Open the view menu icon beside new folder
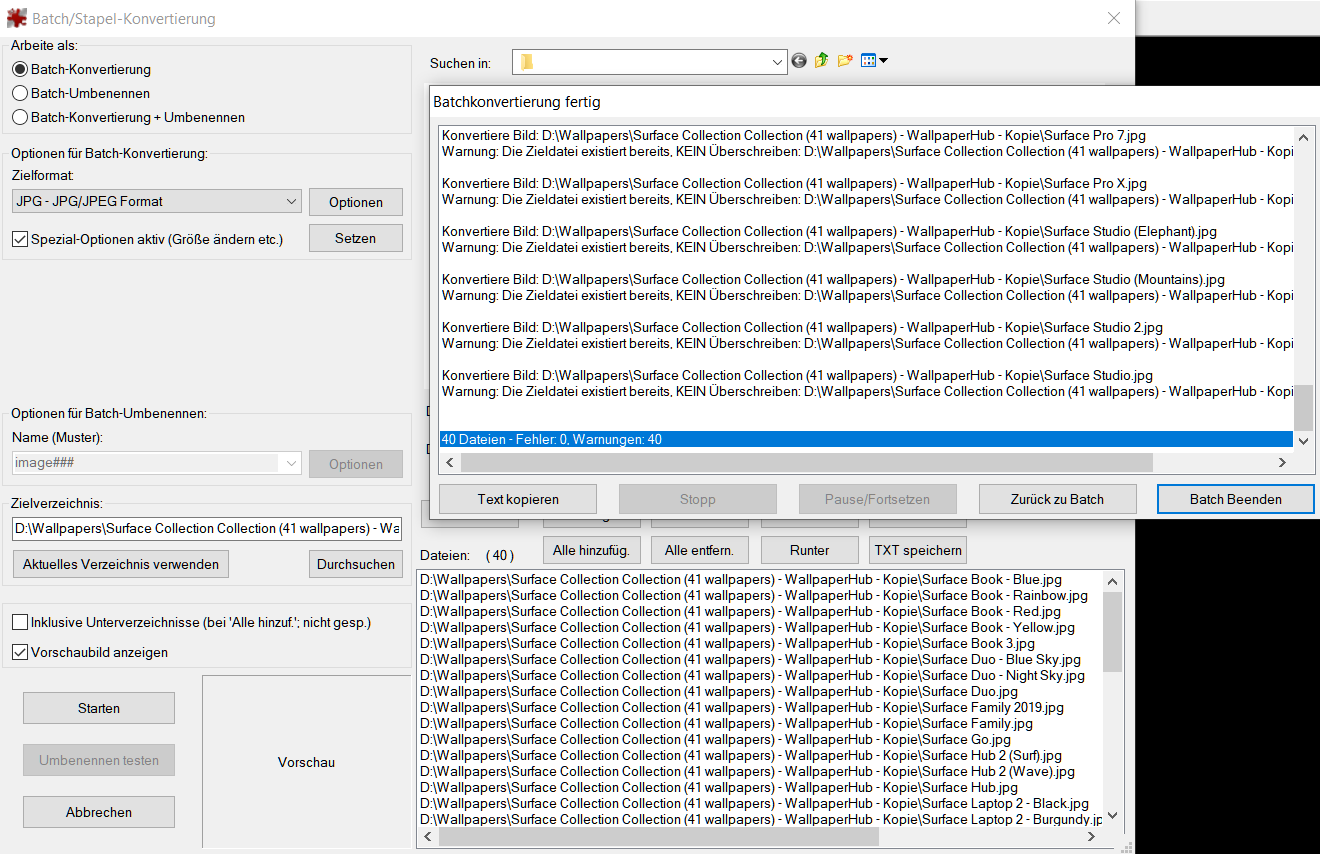The width and height of the screenshot is (1320, 854). 874,61
